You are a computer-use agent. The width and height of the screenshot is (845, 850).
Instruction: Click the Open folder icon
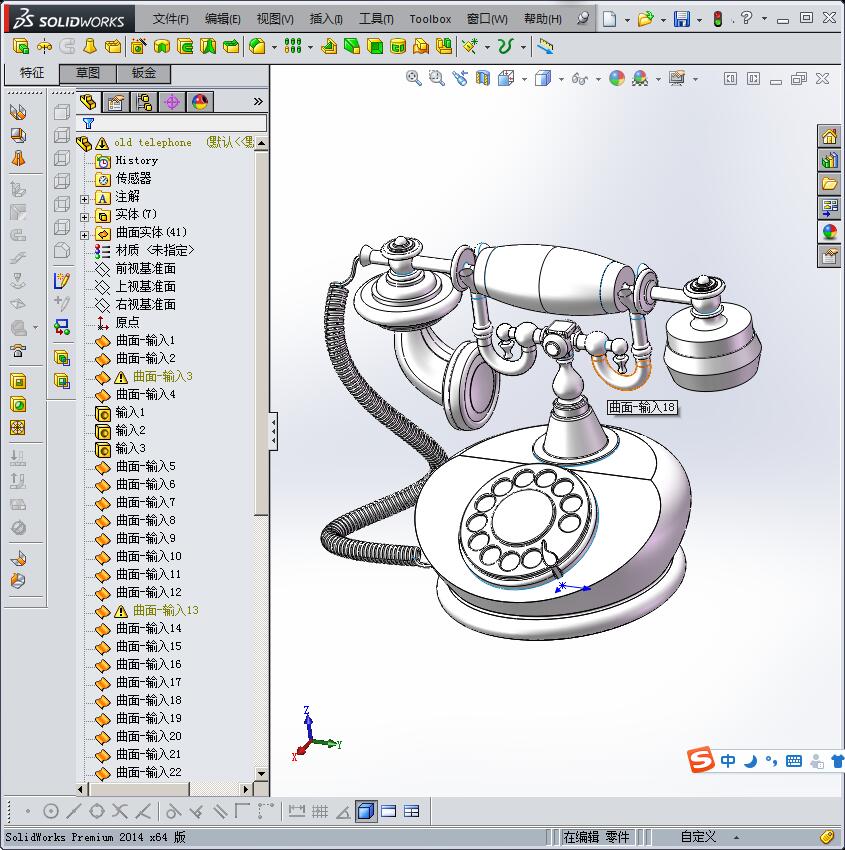(645, 19)
